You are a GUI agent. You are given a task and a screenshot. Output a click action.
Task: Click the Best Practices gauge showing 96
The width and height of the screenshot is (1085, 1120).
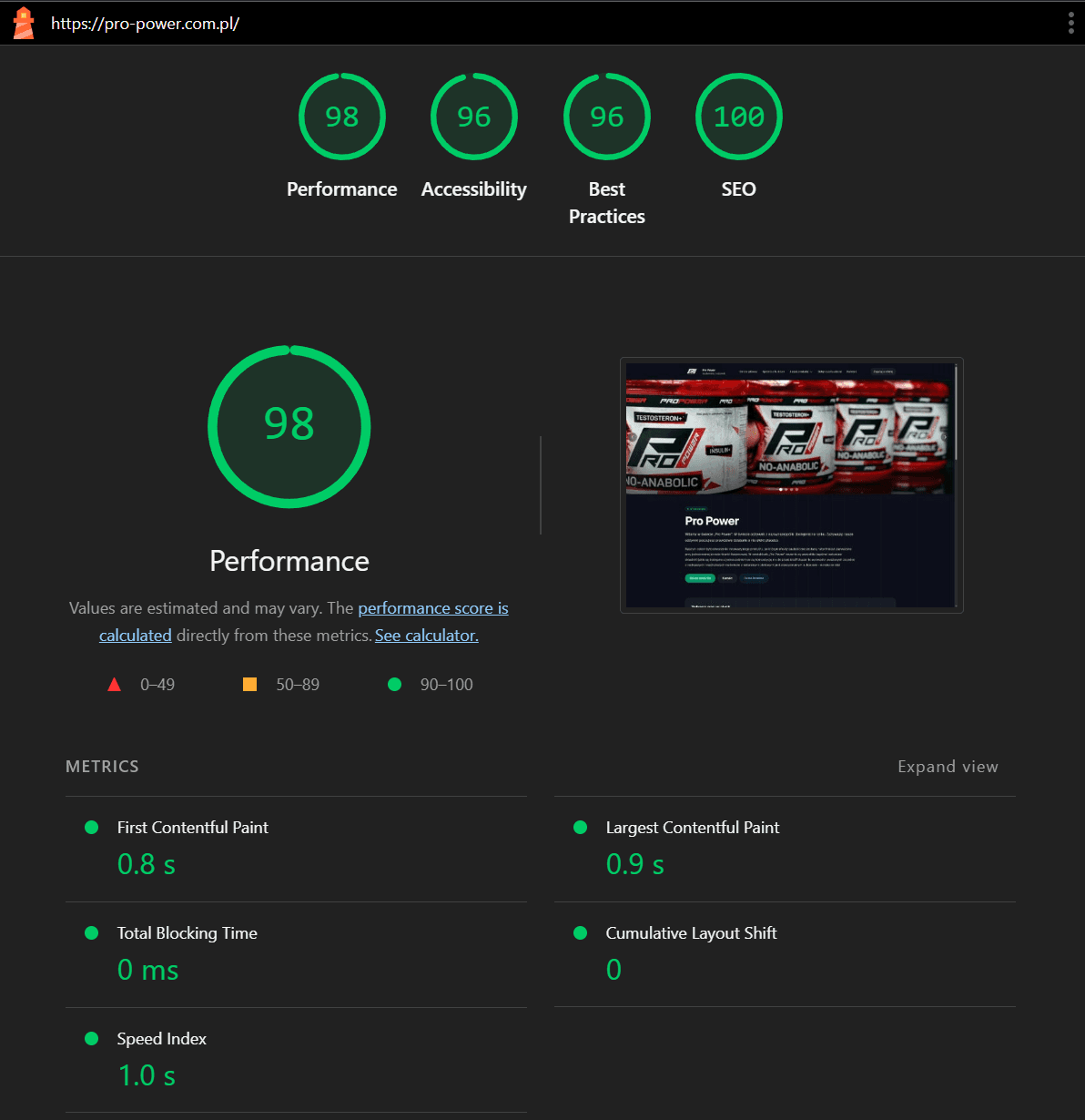pos(606,117)
